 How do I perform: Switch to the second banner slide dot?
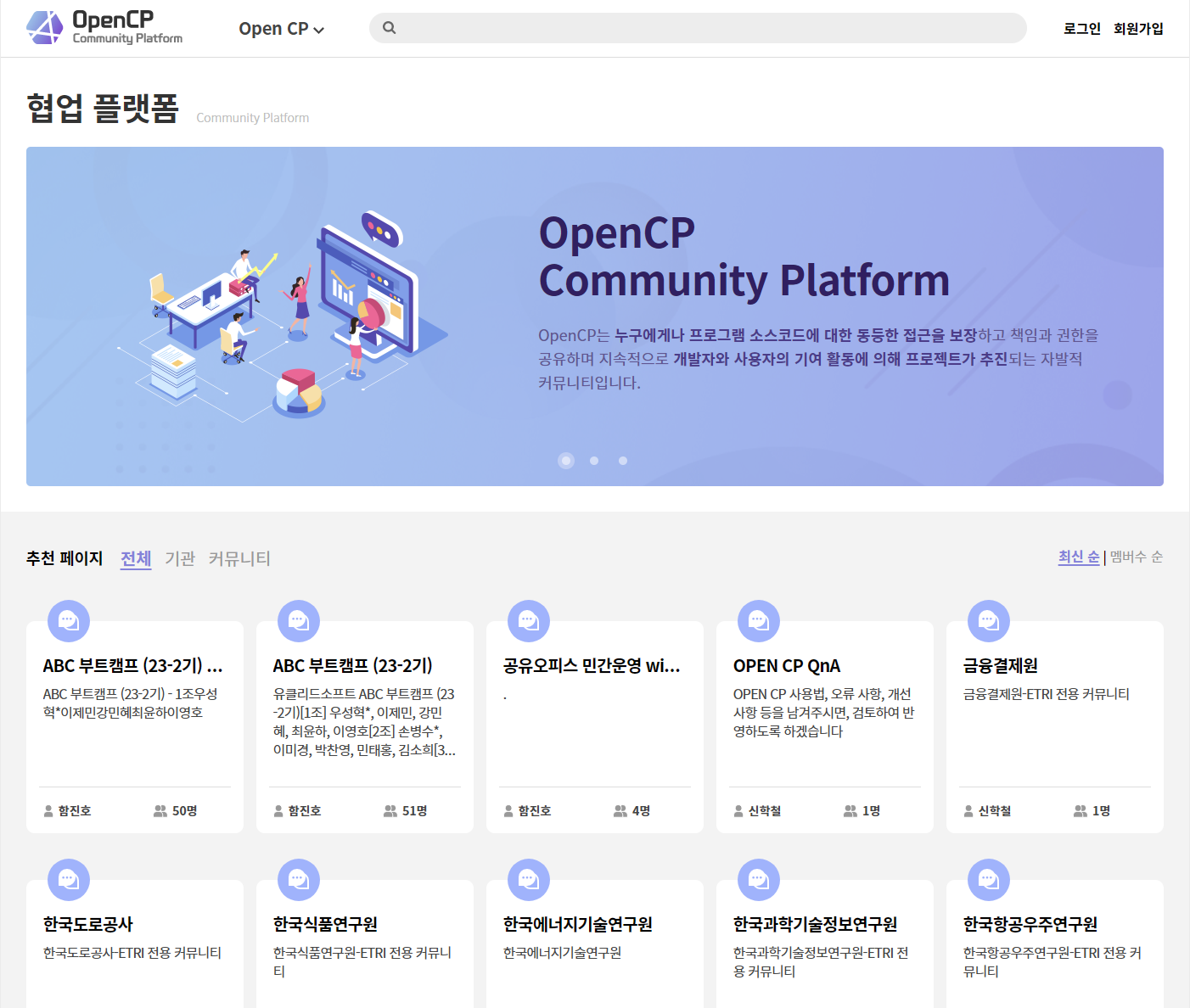[x=594, y=461]
